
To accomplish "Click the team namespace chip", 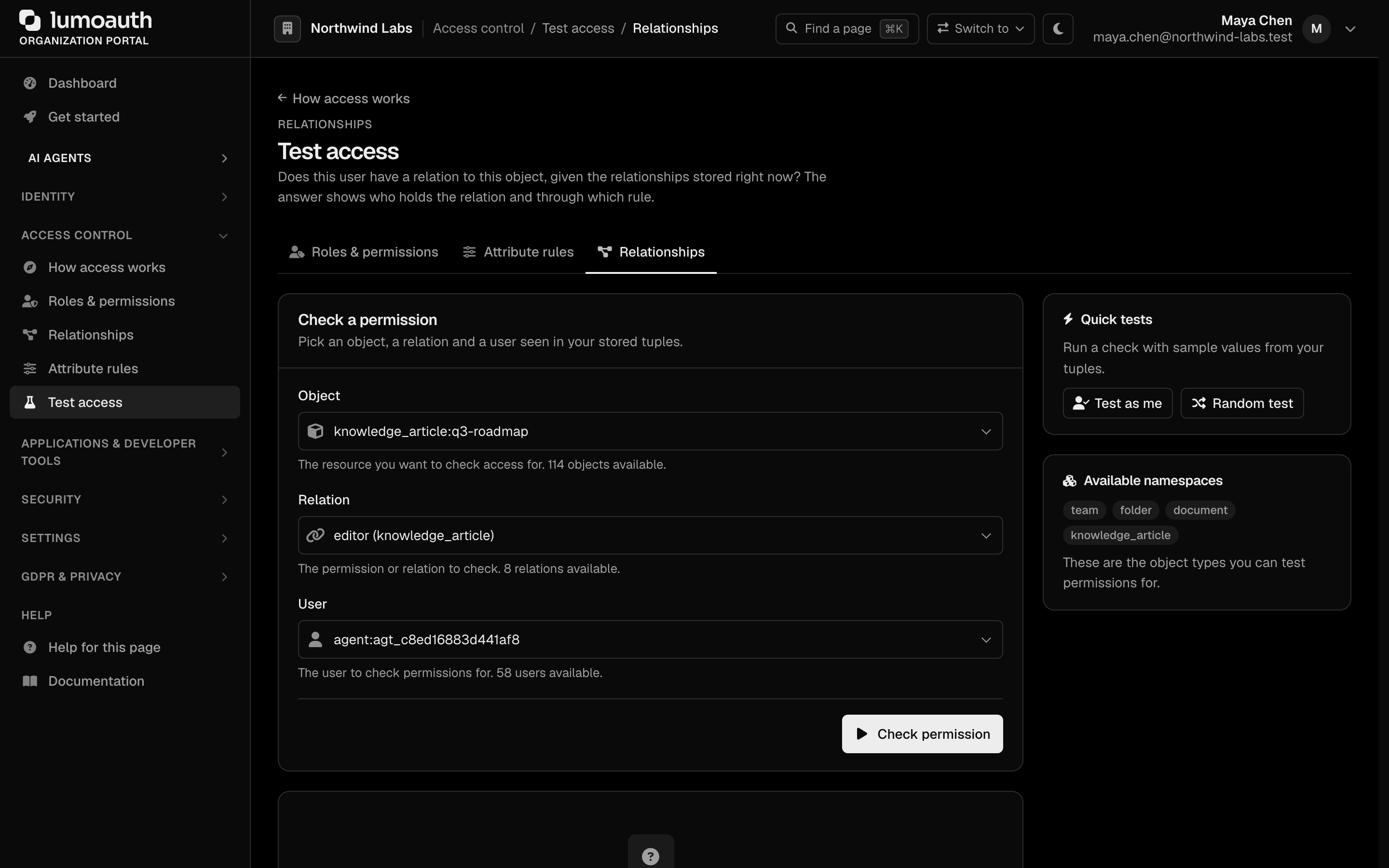I will click(x=1084, y=510).
